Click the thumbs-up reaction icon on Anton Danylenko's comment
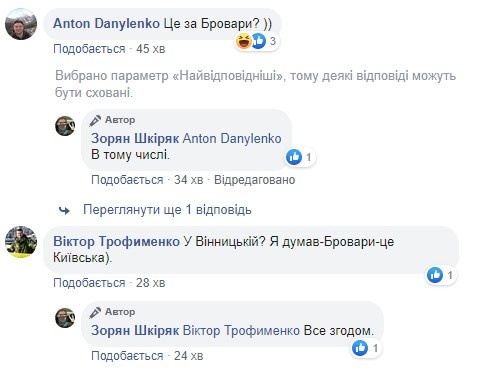 tap(258, 41)
